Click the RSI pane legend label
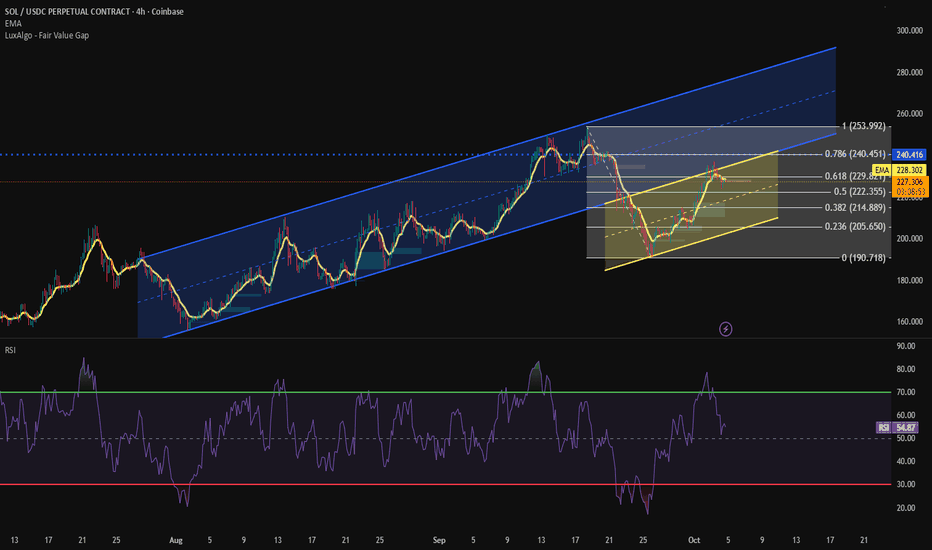Screen dimensions: 932x550 pos(10,350)
